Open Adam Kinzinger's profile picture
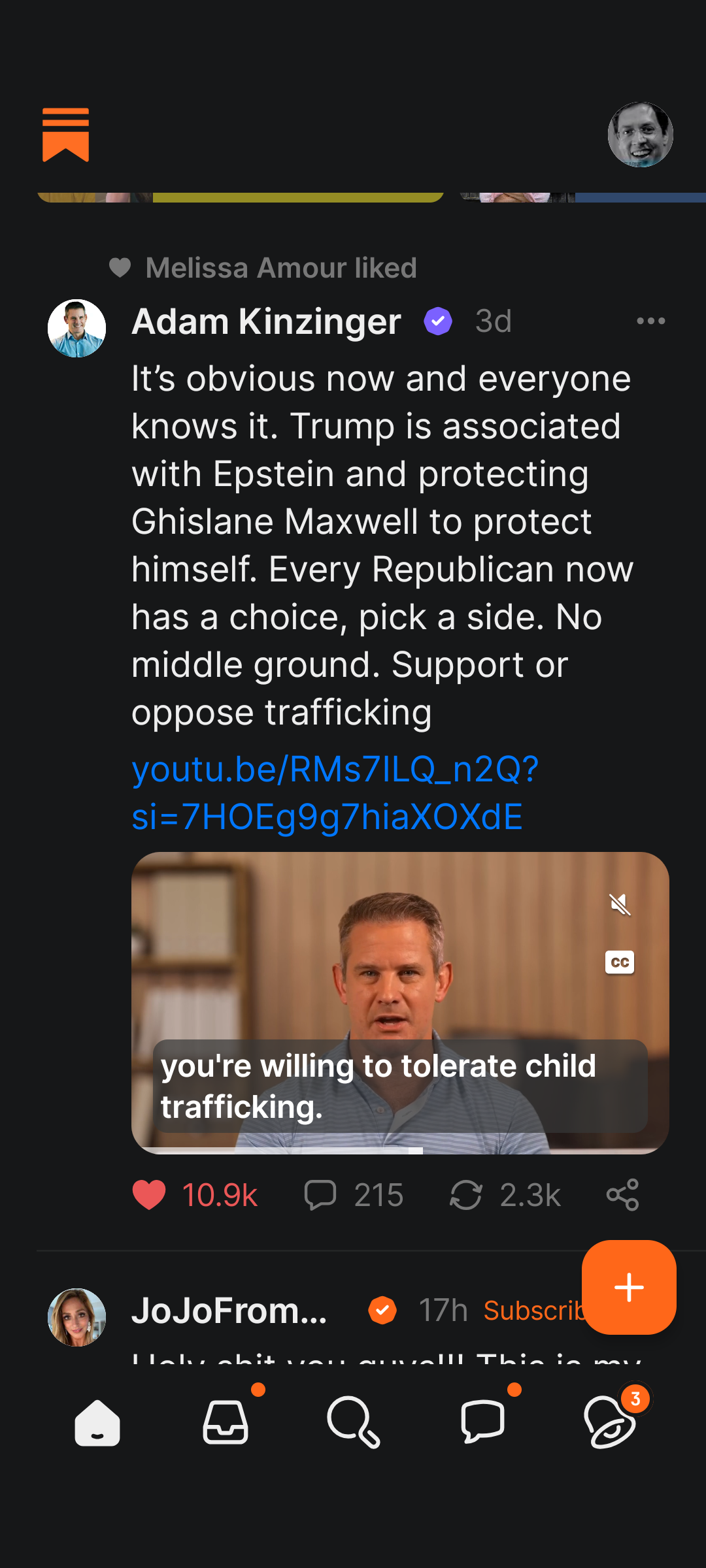This screenshot has width=706, height=1568. coord(76,328)
